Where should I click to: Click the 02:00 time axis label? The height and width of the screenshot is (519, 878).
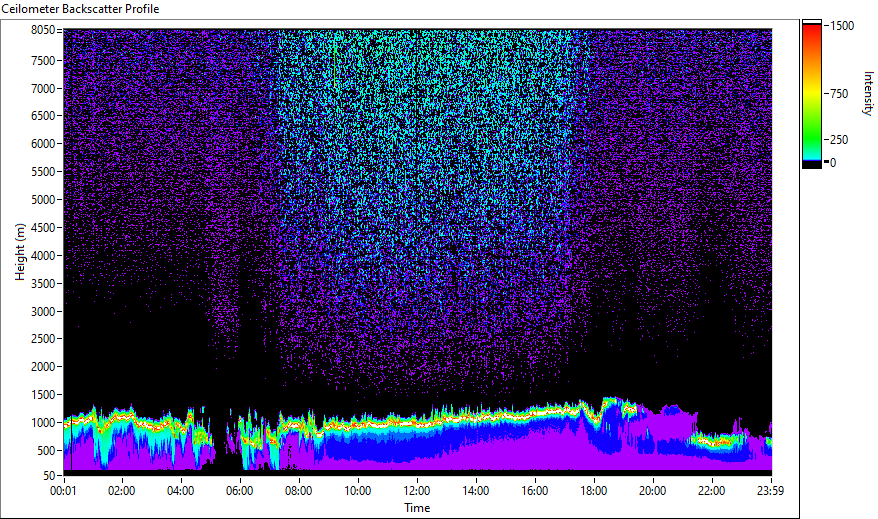(122, 491)
